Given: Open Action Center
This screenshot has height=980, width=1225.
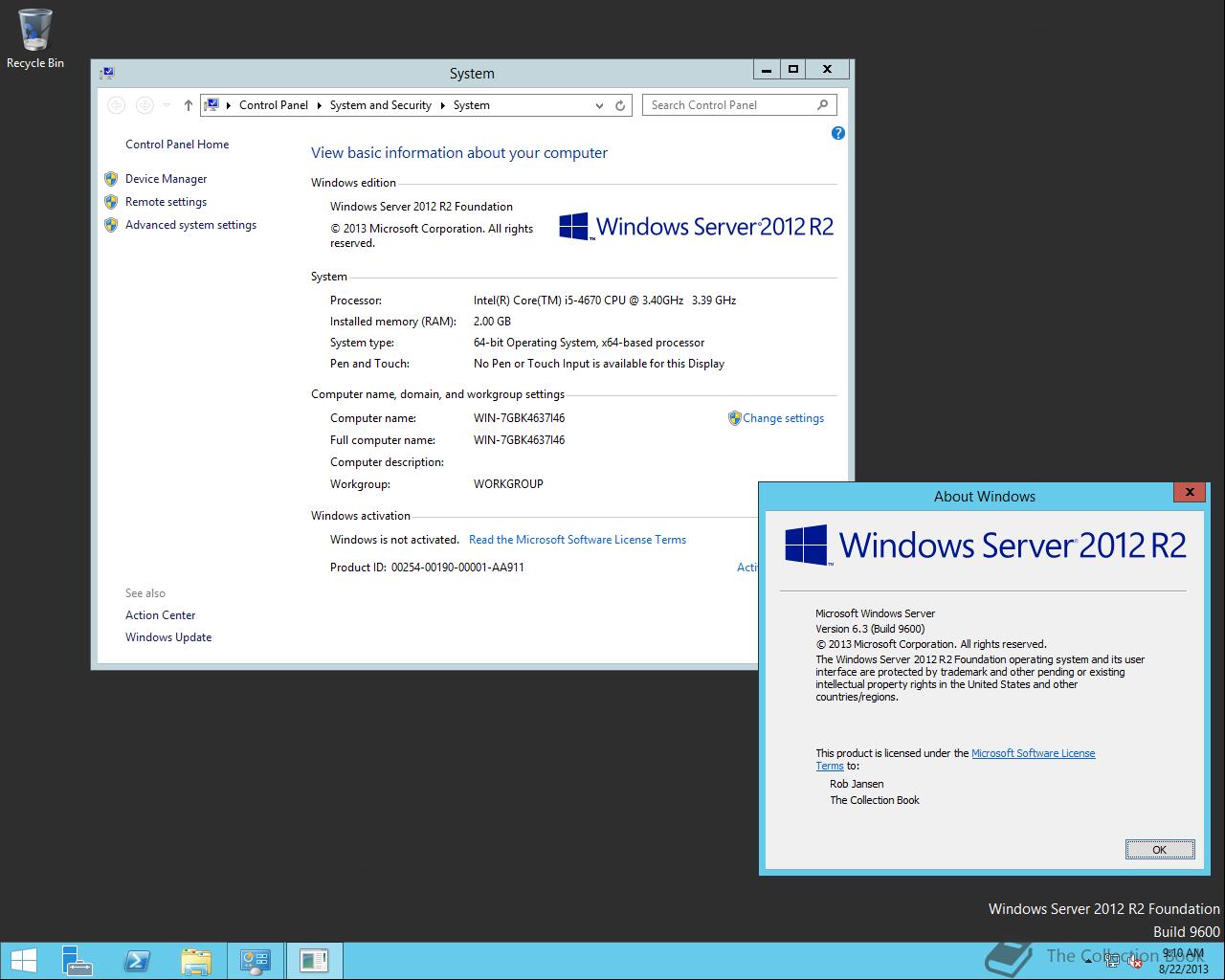Looking at the screenshot, I should point(160,615).
